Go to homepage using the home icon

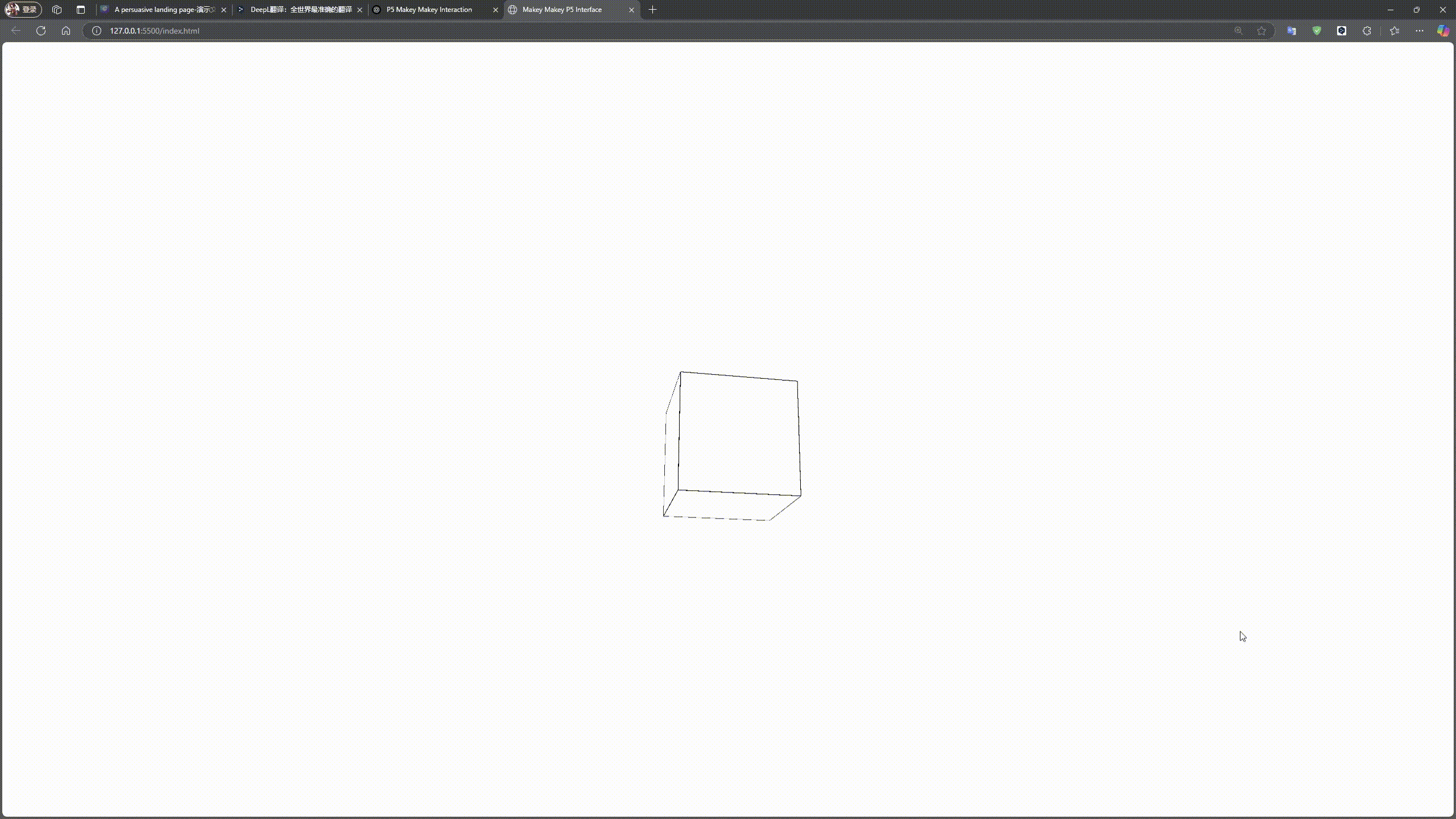tap(66, 31)
